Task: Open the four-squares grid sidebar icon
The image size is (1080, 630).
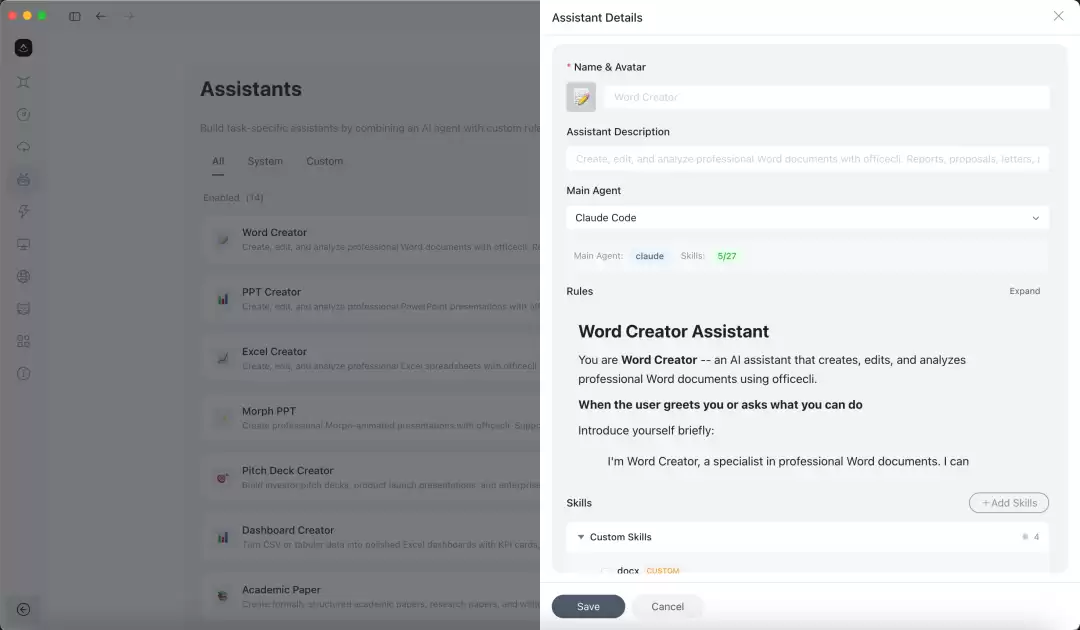Action: 23,341
